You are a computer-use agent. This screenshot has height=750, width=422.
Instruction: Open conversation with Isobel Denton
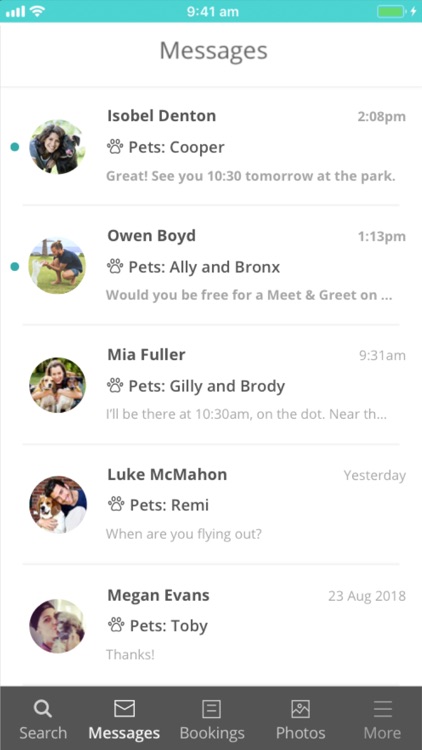211,146
